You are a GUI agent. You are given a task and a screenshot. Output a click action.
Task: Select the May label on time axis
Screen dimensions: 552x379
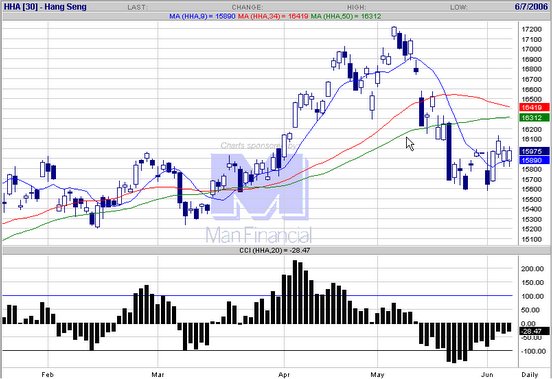[x=377, y=374]
